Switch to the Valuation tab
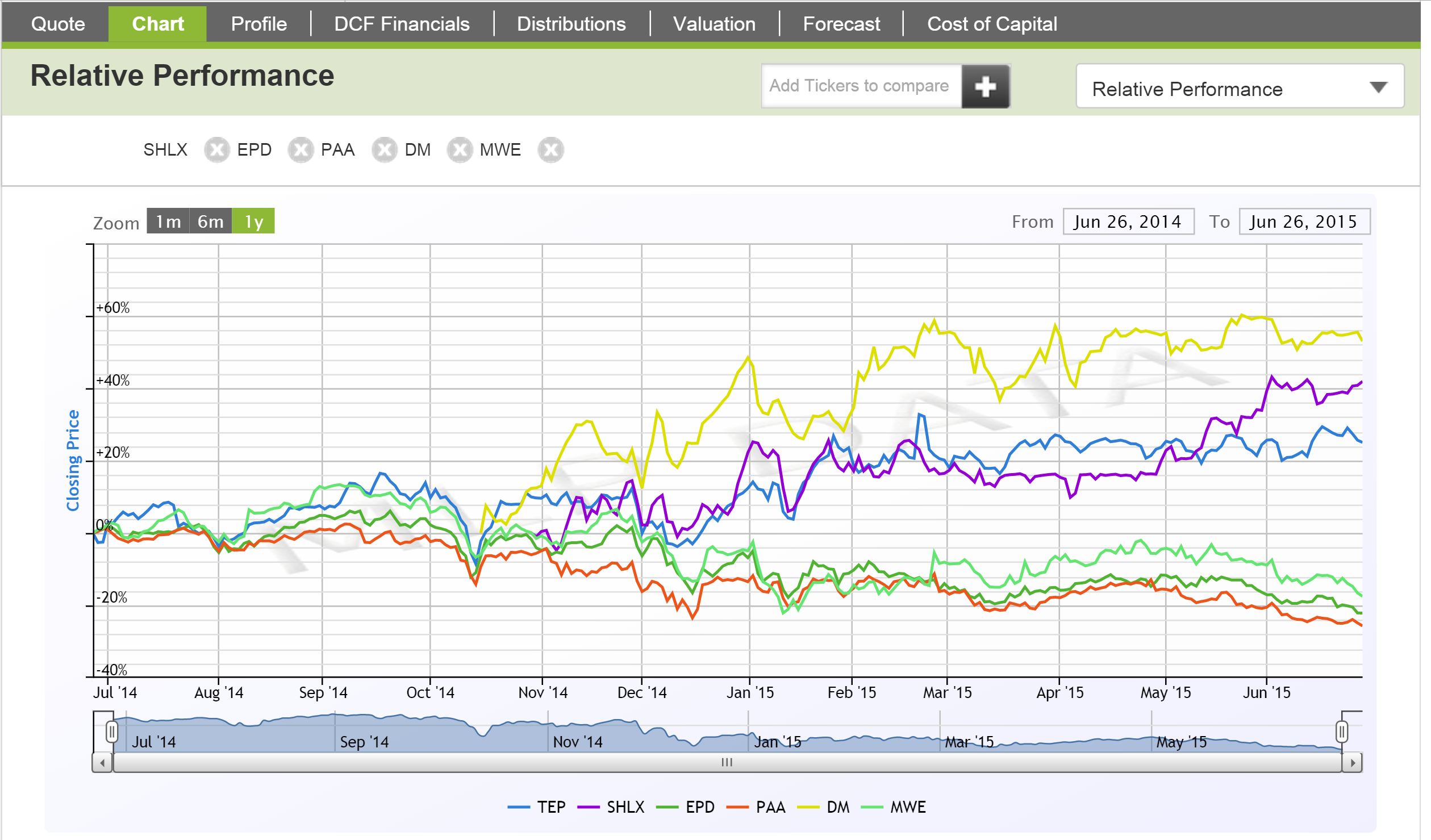1431x840 pixels. pos(714,24)
